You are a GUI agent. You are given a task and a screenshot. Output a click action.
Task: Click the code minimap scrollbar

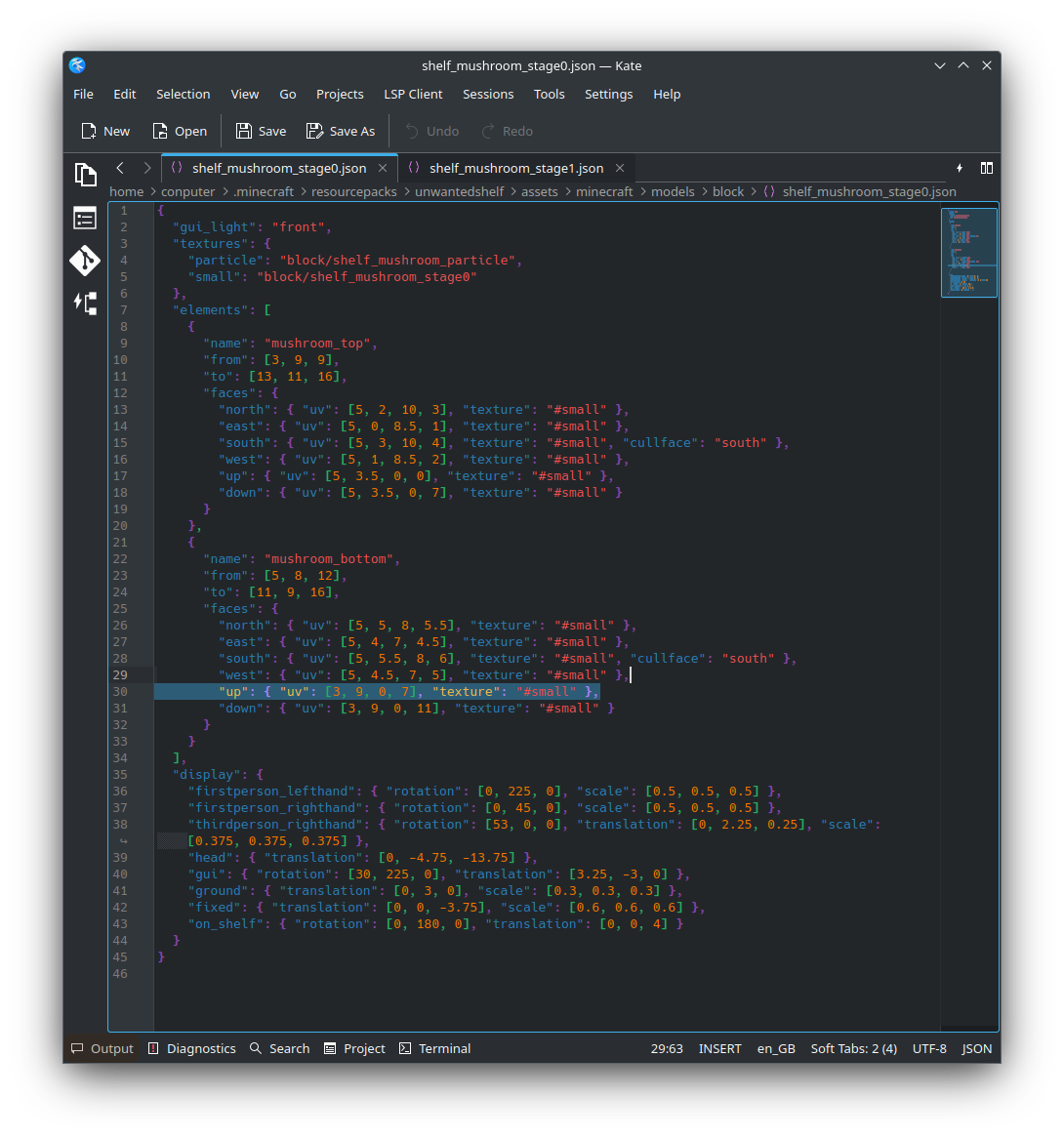pyautogui.click(x=969, y=253)
